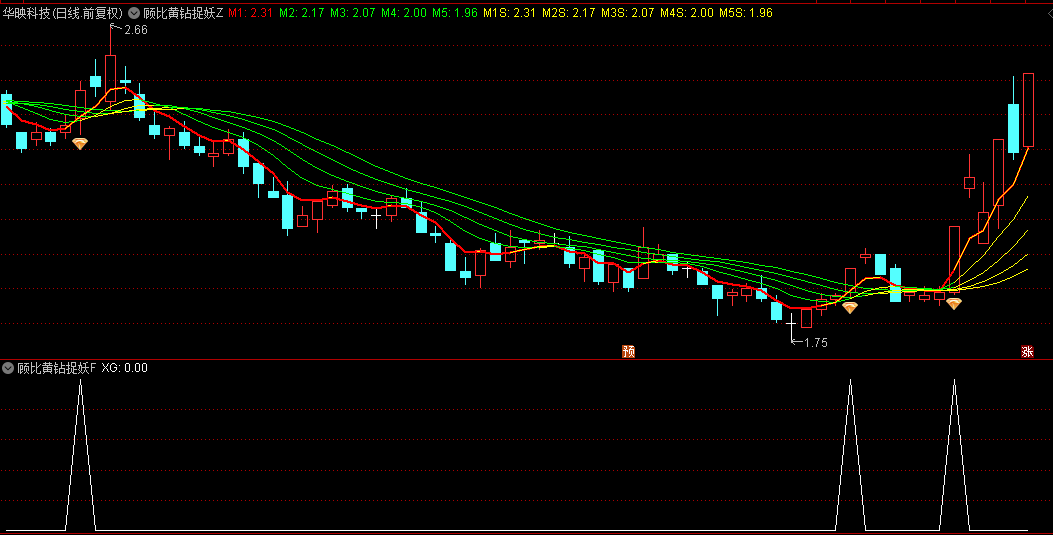This screenshot has height=535, width=1053.
Task: Click the M5: 1.96 green value
Action: tap(455, 13)
